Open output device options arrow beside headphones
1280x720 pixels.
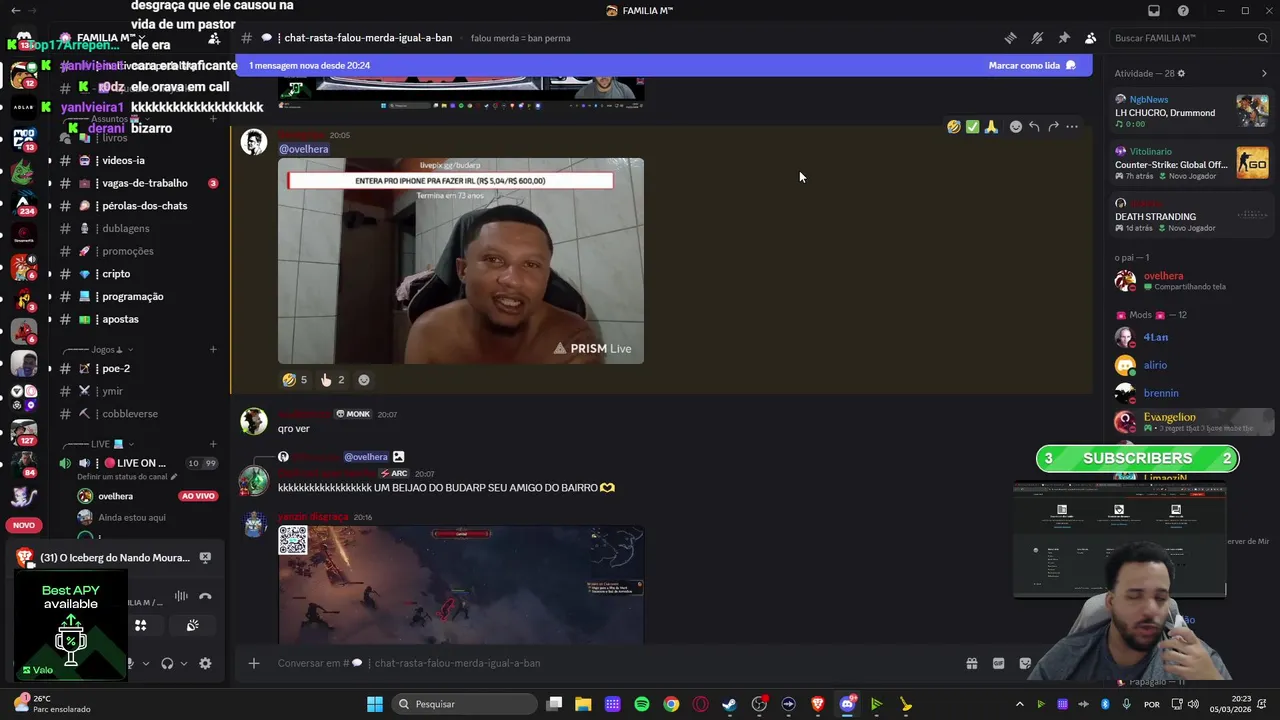[183, 663]
